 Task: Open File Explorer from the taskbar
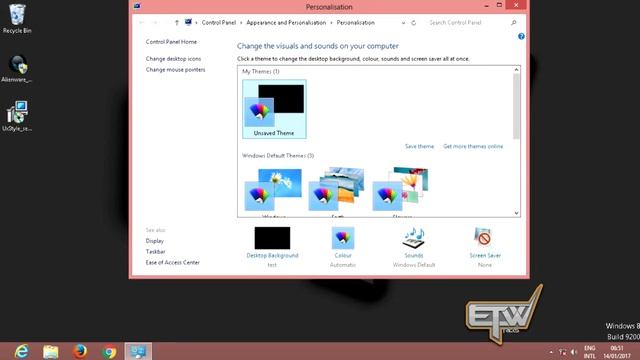[51, 351]
